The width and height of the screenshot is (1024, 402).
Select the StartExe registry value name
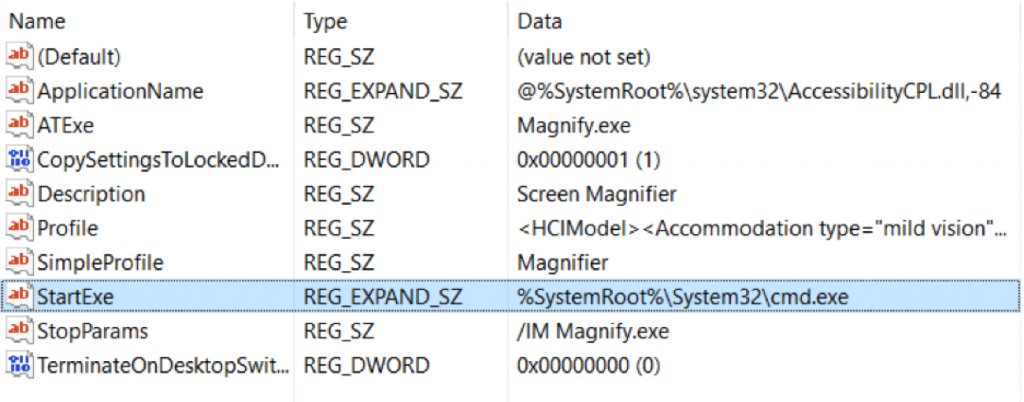point(76,297)
